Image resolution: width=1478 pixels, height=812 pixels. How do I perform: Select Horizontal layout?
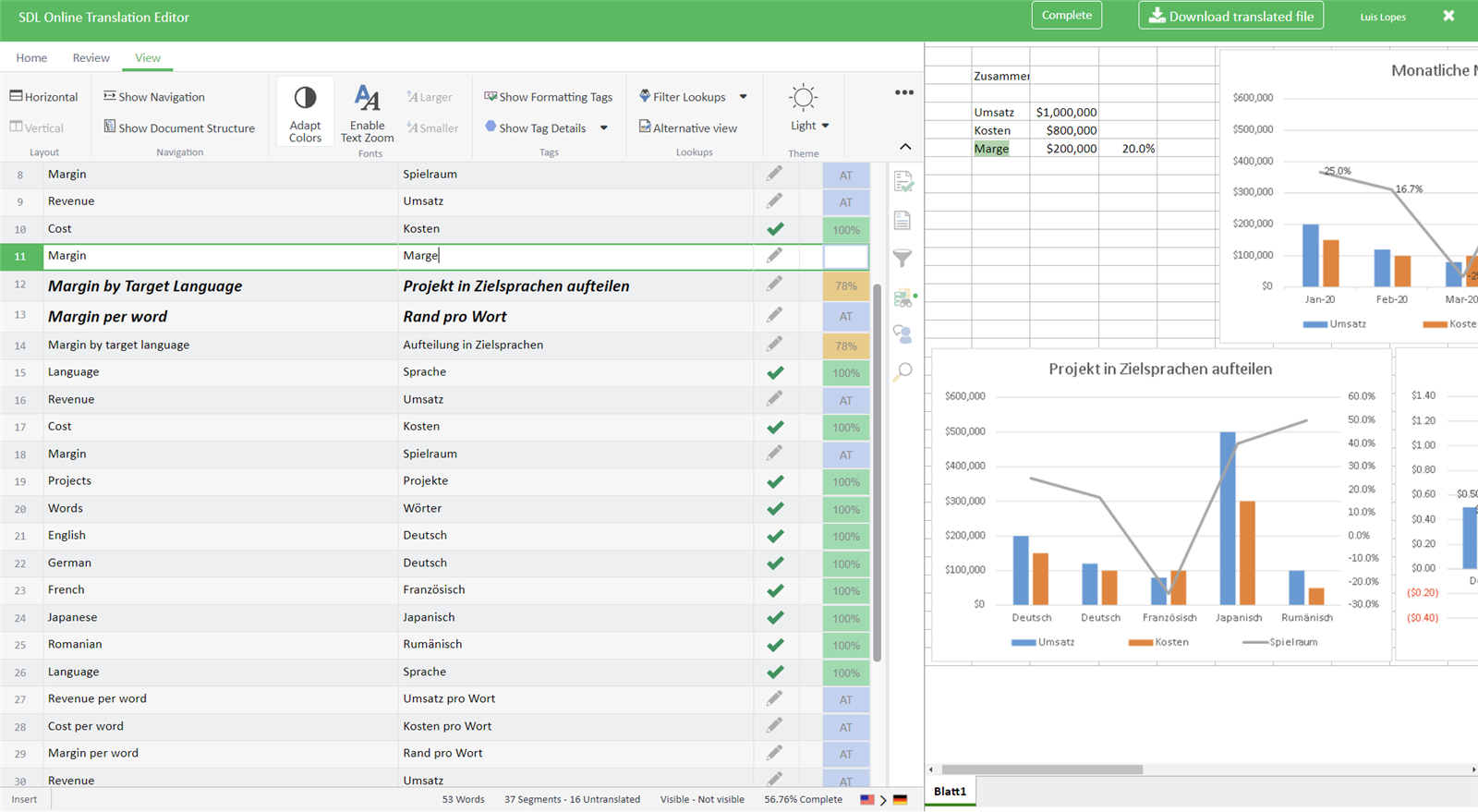click(43, 97)
